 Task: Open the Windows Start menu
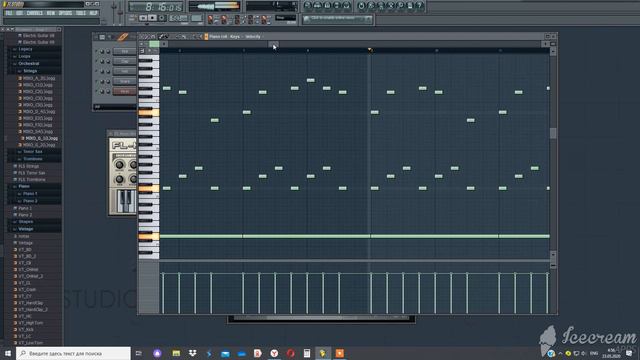(x=8, y=353)
